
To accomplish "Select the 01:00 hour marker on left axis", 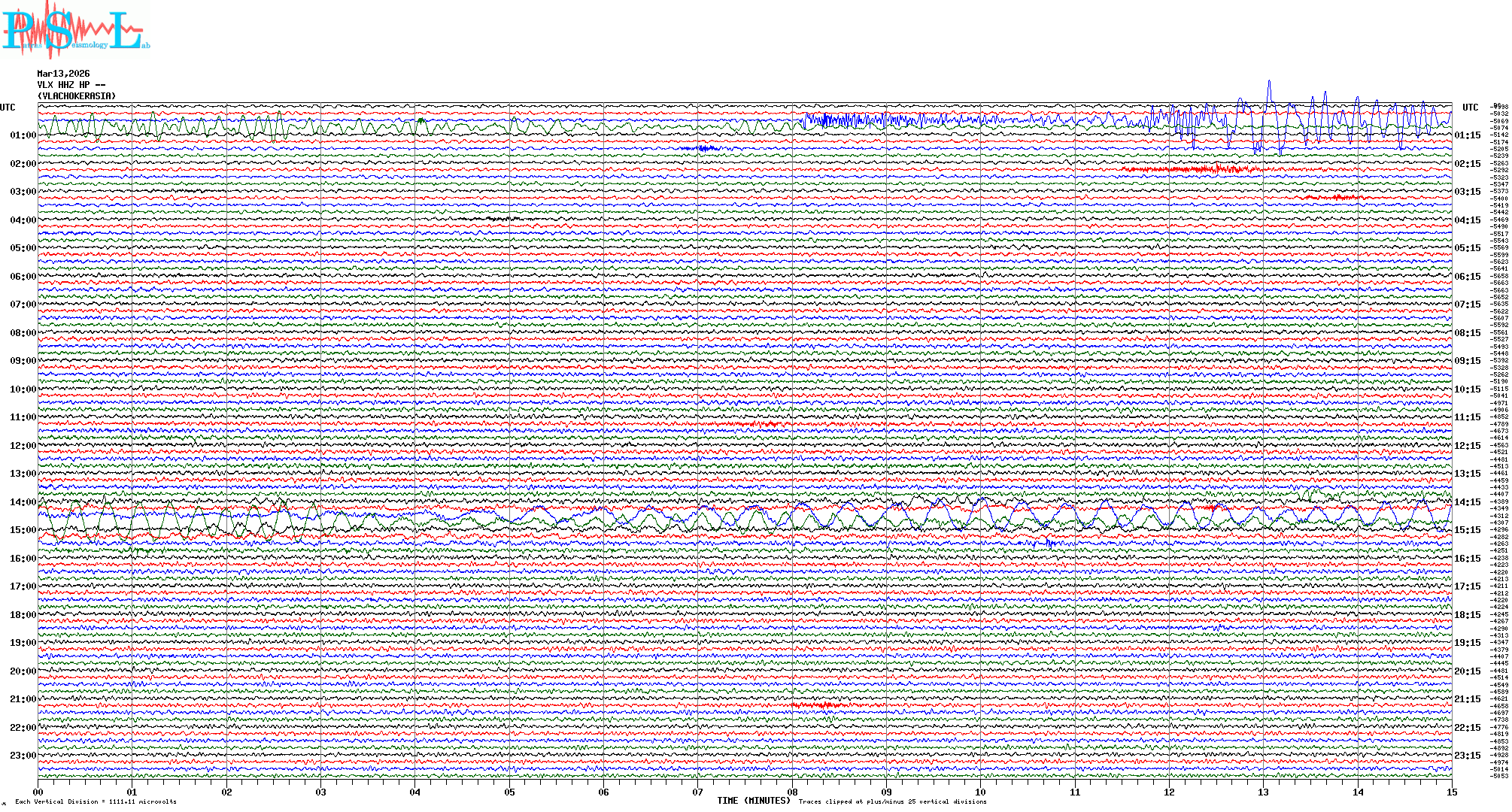I will click(x=23, y=135).
